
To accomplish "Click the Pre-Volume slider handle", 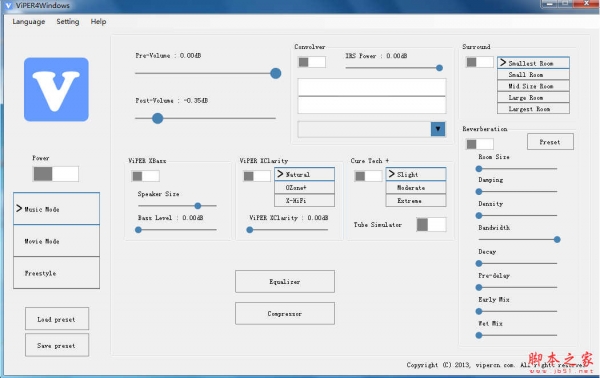I will 276,73.
